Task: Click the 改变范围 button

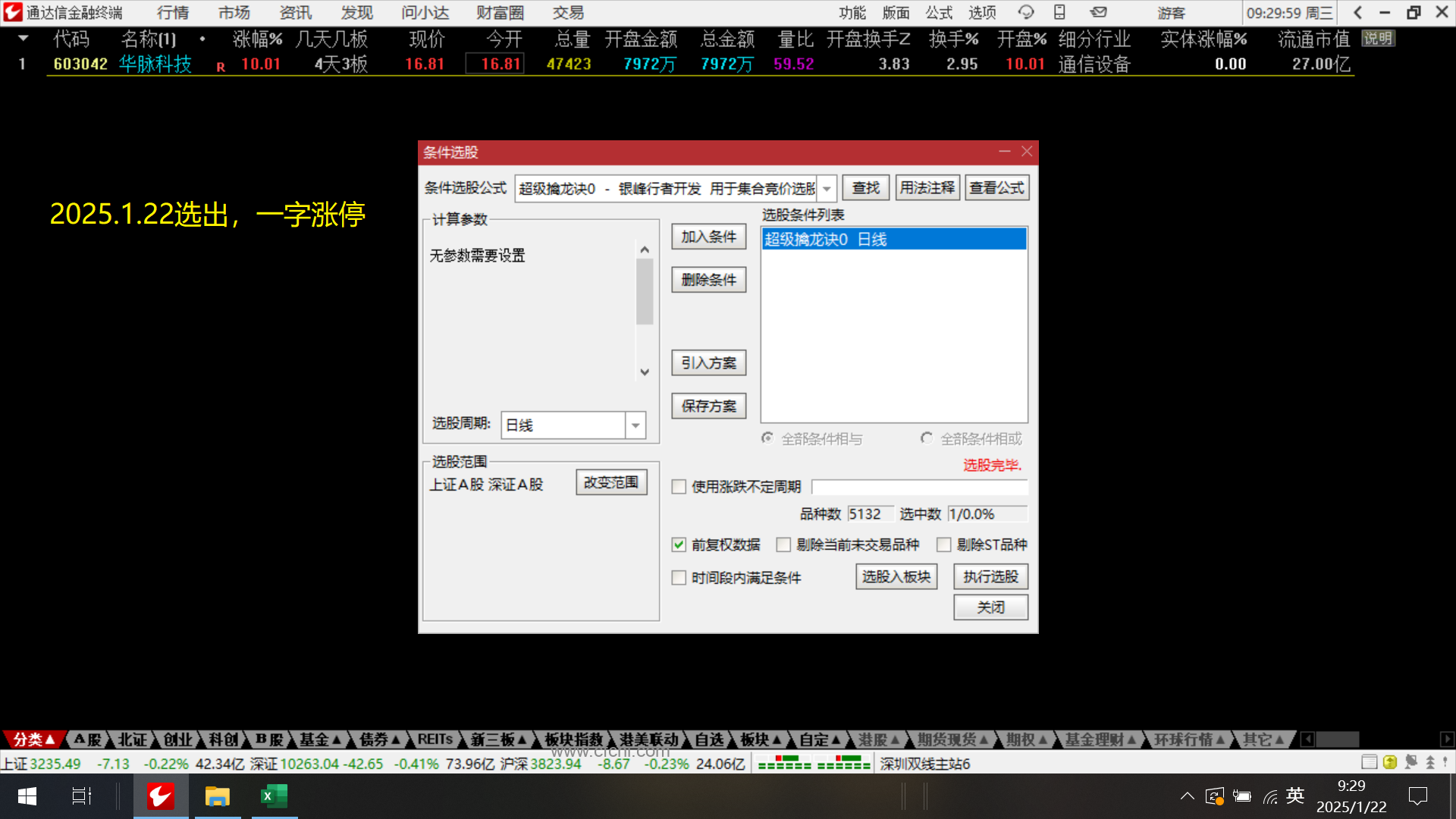Action: coord(611,482)
